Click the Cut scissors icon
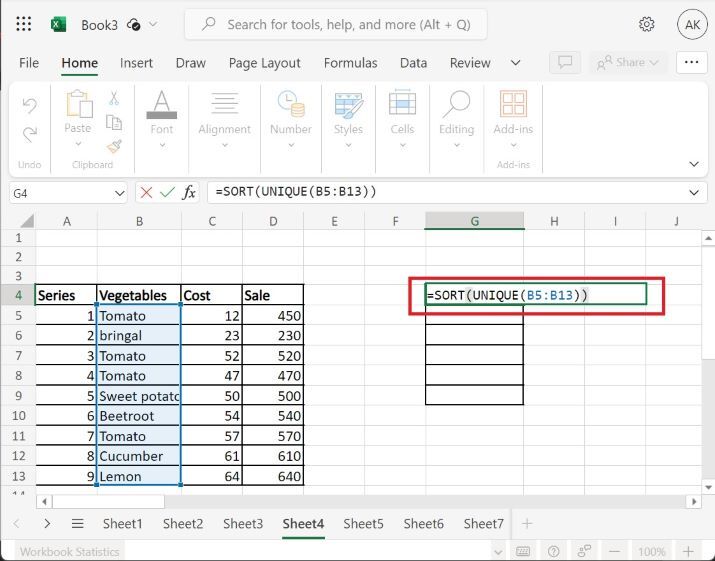The height and width of the screenshot is (561, 715). tap(114, 98)
